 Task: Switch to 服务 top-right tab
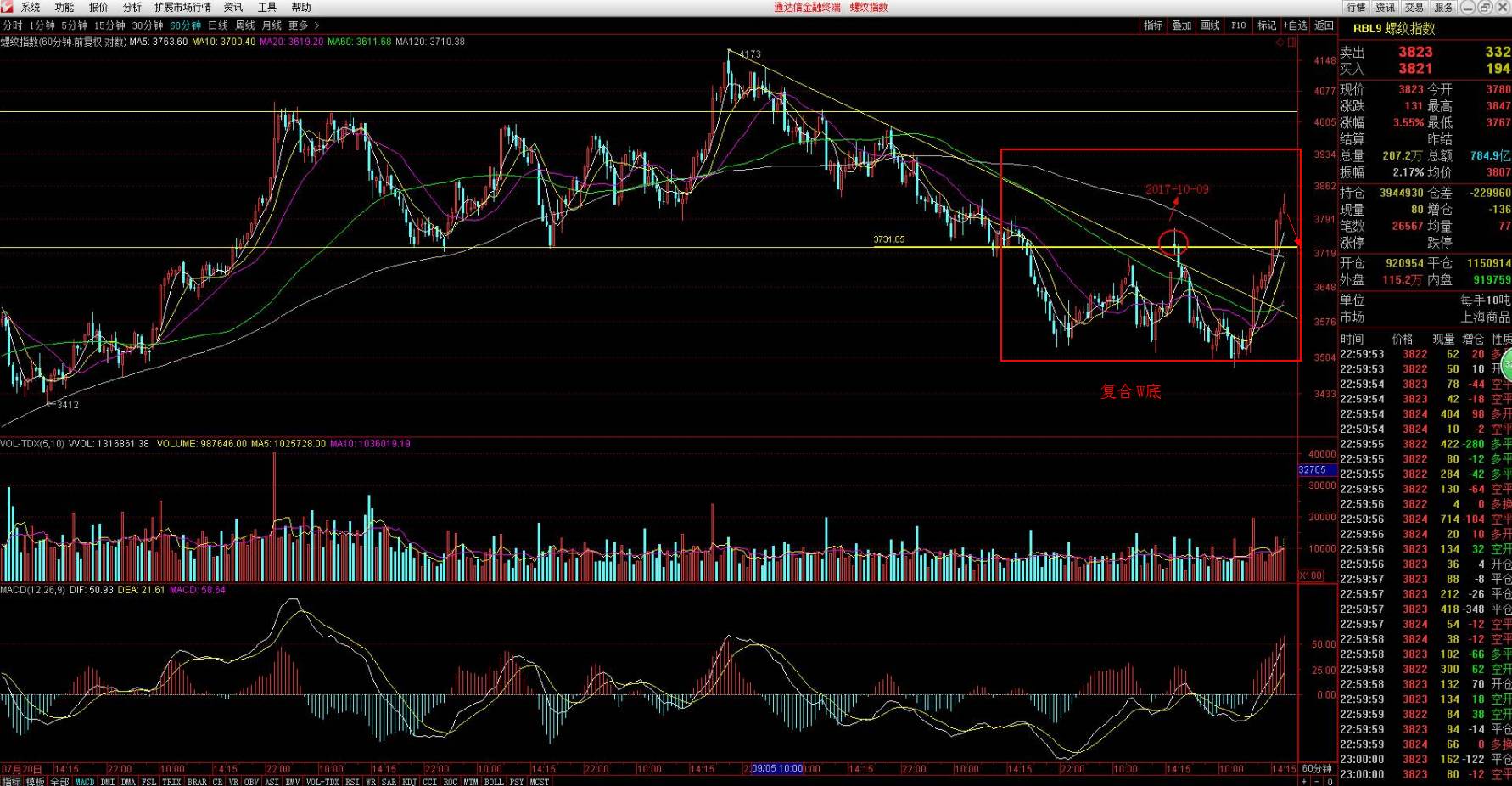1443,7
